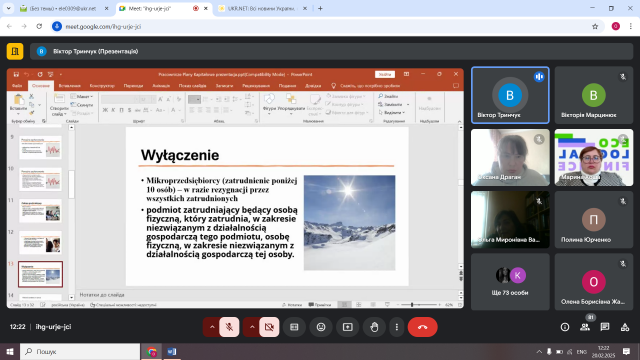Select Вікторія Марцинюк participant tile
The width and height of the screenshot is (640, 360).
pos(594,95)
